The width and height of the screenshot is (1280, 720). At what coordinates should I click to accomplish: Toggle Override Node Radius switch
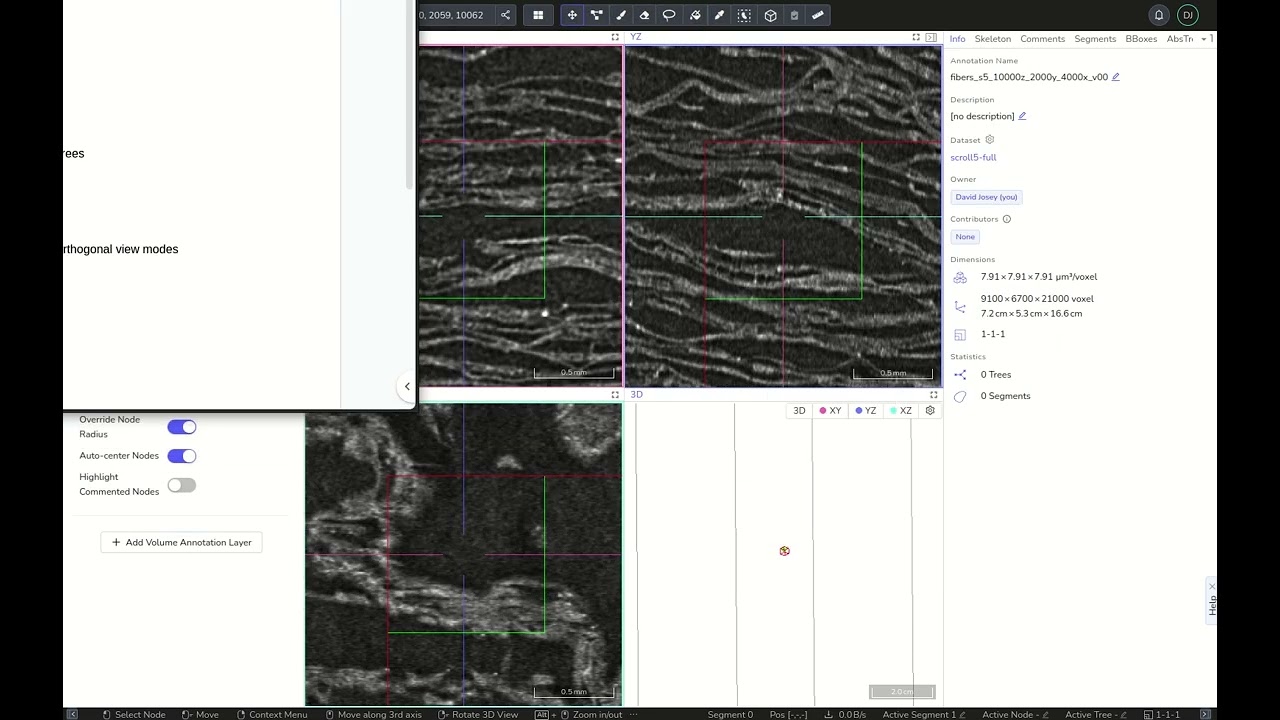(x=182, y=427)
